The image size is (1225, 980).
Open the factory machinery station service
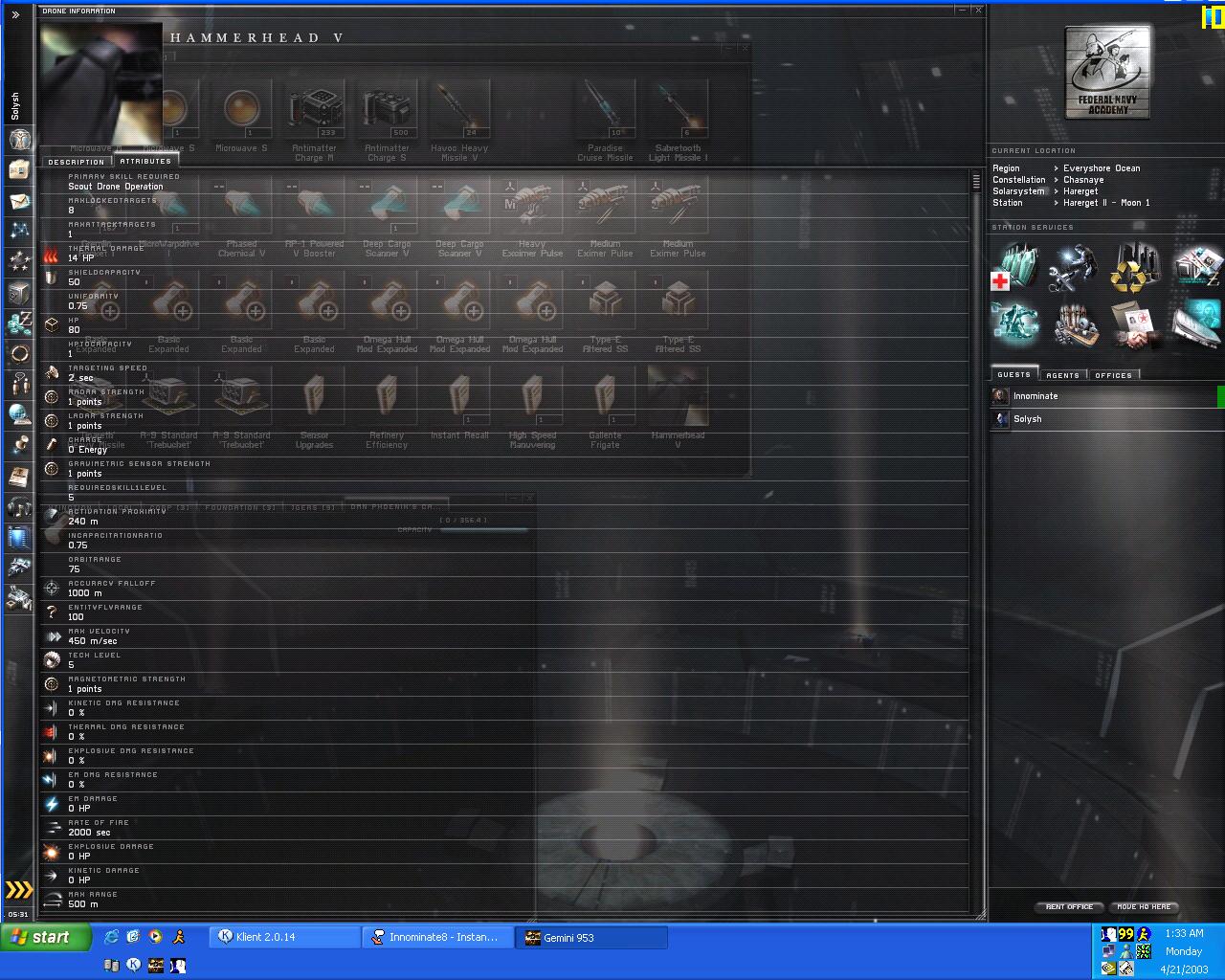pos(1074,323)
